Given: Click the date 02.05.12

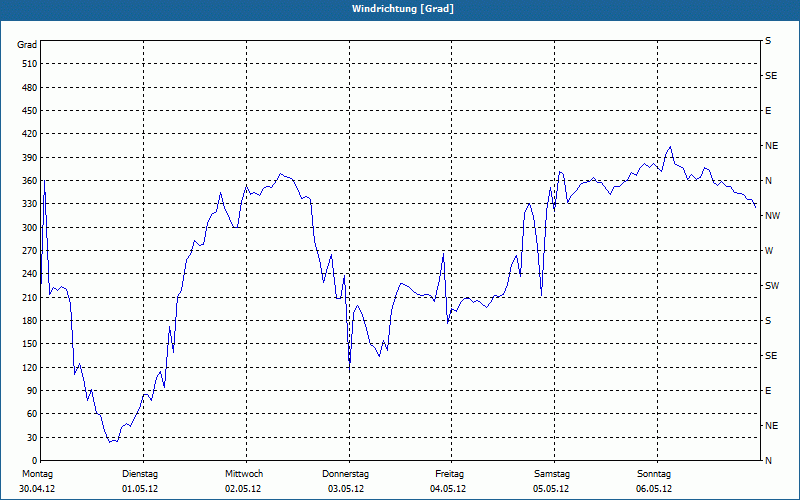Looking at the screenshot, I should [243, 489].
